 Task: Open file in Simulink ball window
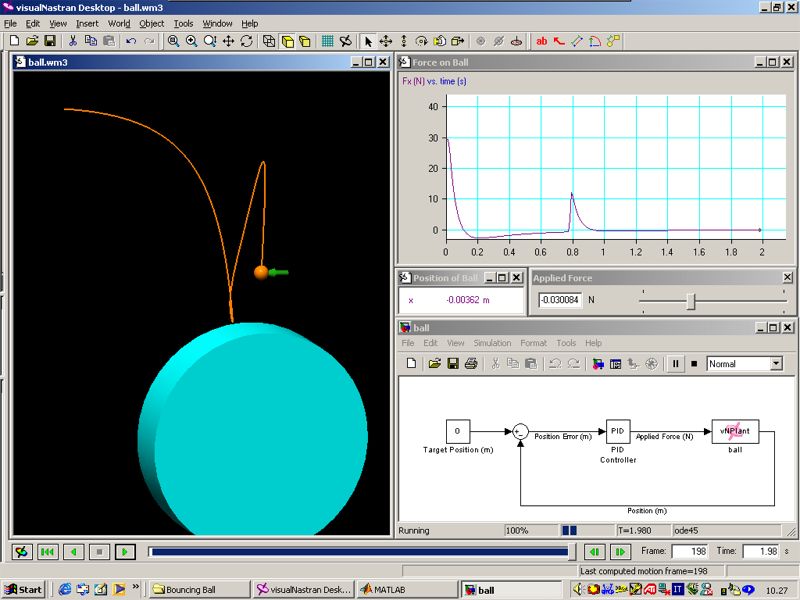pos(434,364)
